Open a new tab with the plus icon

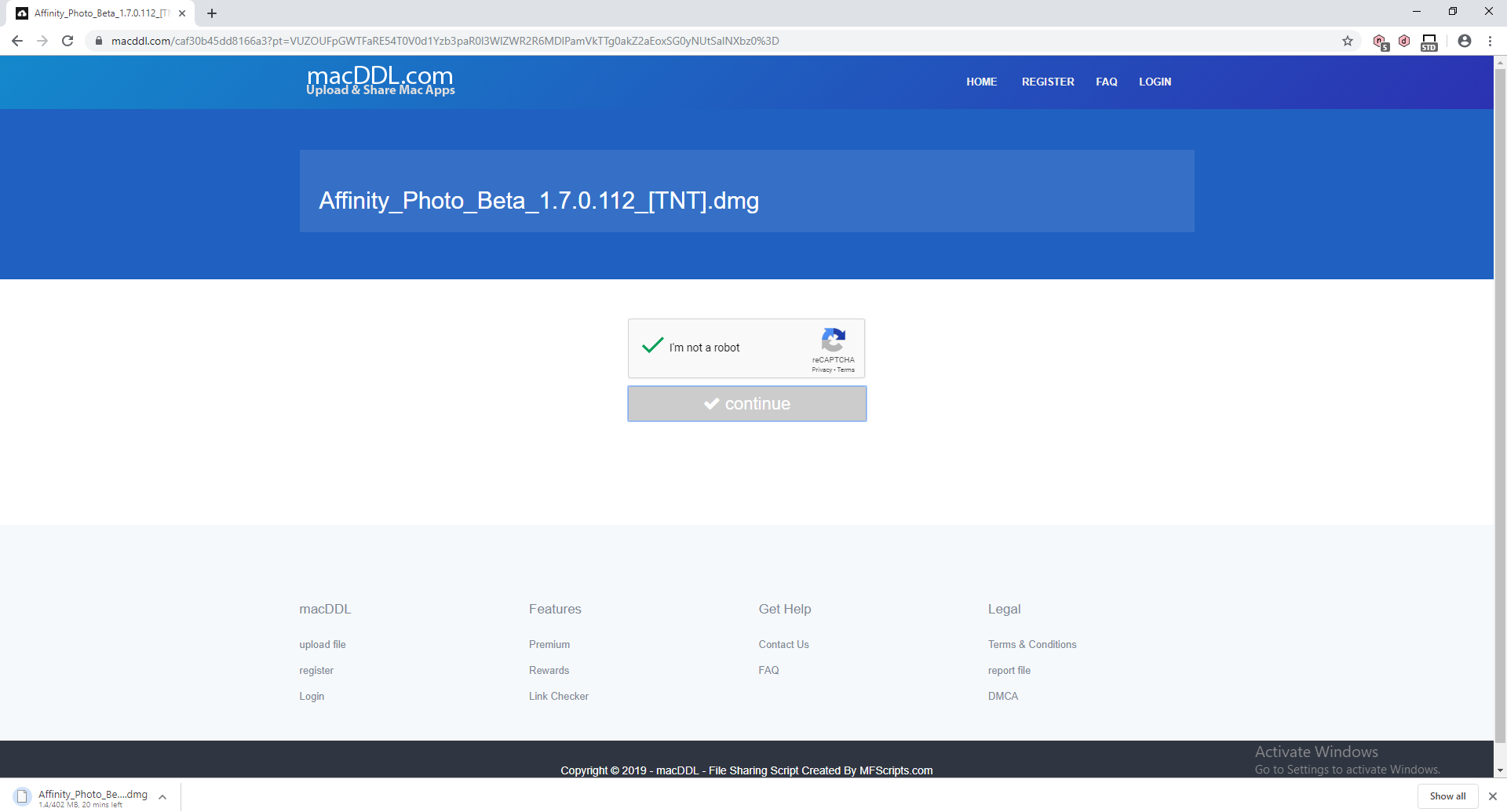212,13
